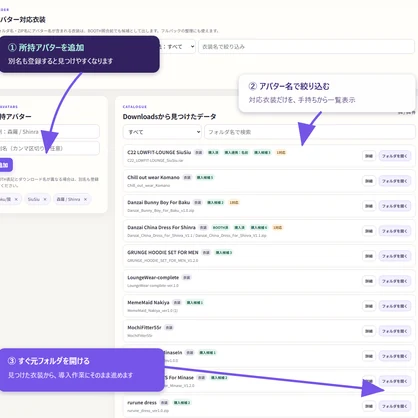Open the すべて folder filter dropdown
The height and width of the screenshot is (418, 418).
(x=162, y=132)
